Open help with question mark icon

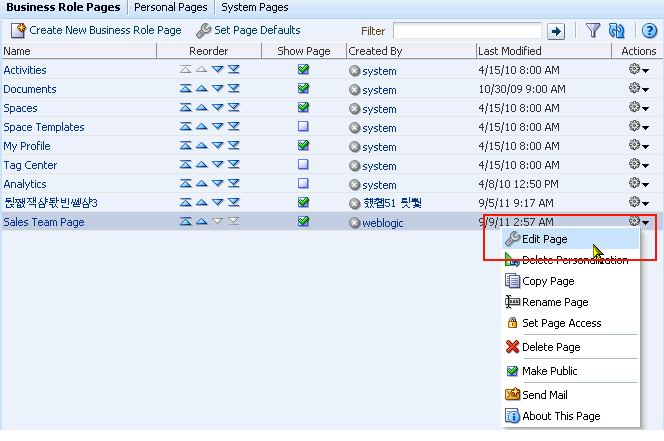pos(648,30)
